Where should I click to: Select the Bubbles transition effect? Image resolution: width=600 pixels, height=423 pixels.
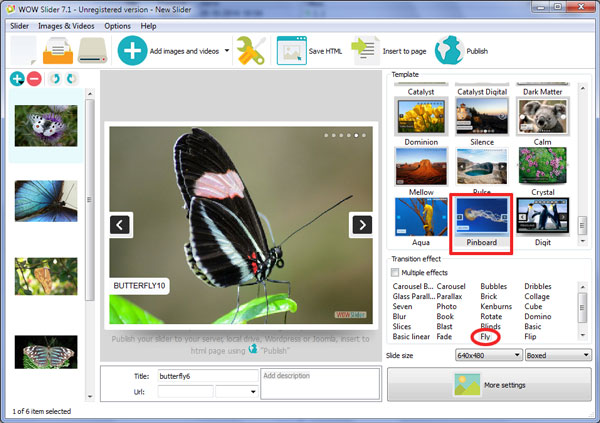[x=493, y=286]
